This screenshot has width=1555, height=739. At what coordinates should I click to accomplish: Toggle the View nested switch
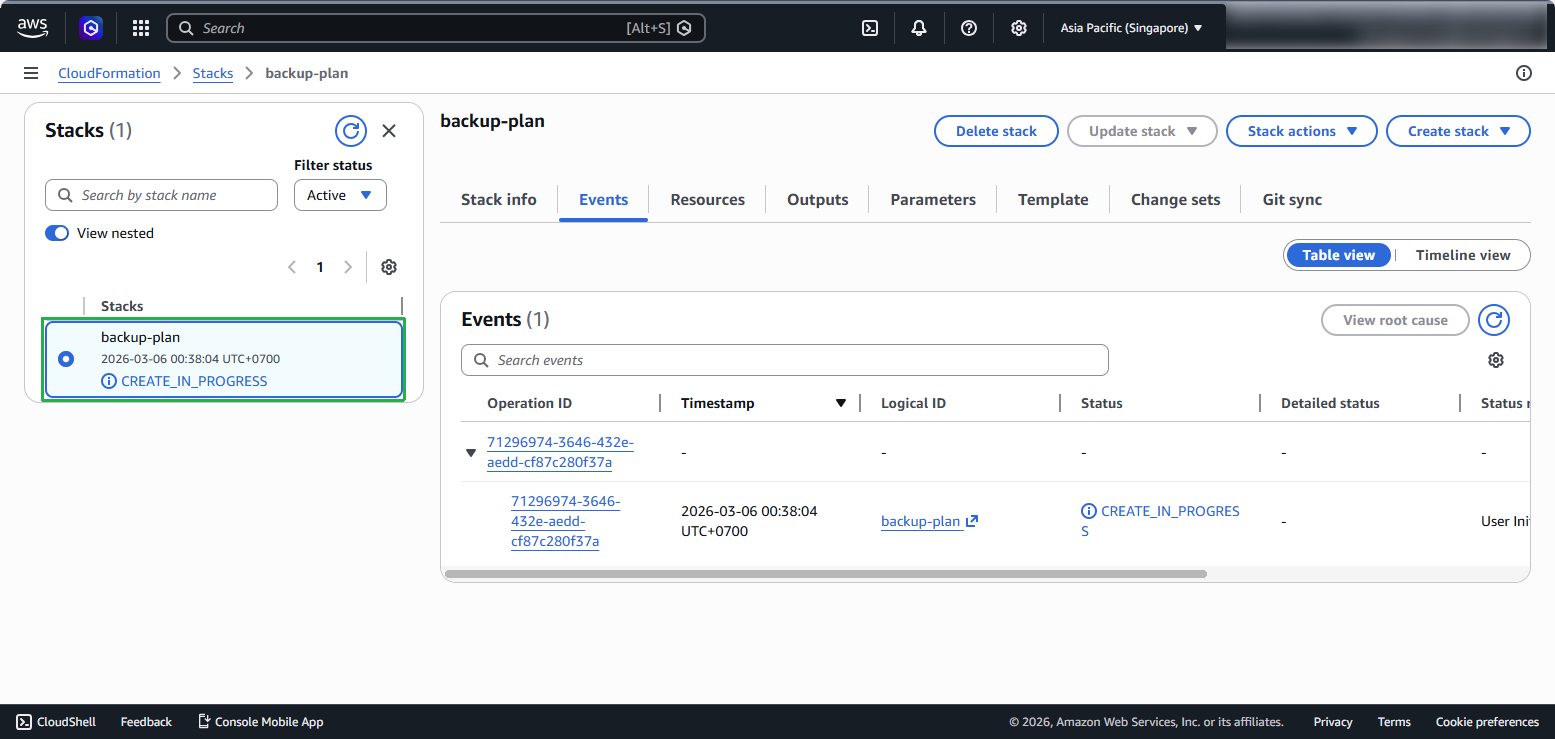(57, 233)
